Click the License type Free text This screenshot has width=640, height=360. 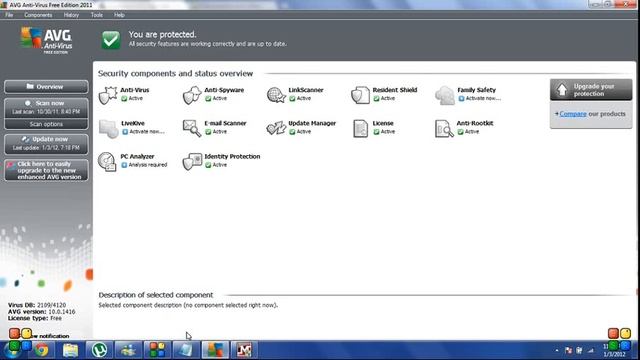[35, 318]
